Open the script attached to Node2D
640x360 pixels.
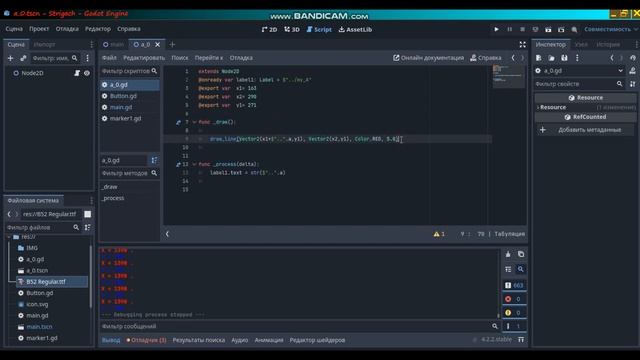[77, 73]
